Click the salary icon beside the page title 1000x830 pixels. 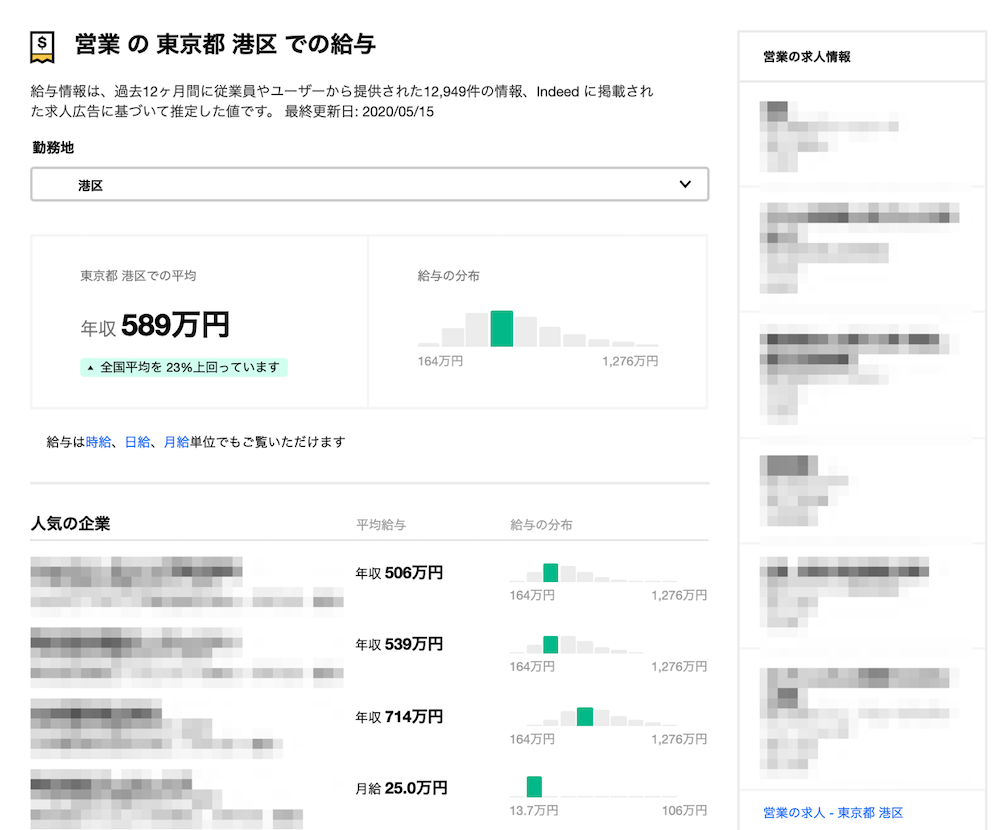(x=43, y=45)
